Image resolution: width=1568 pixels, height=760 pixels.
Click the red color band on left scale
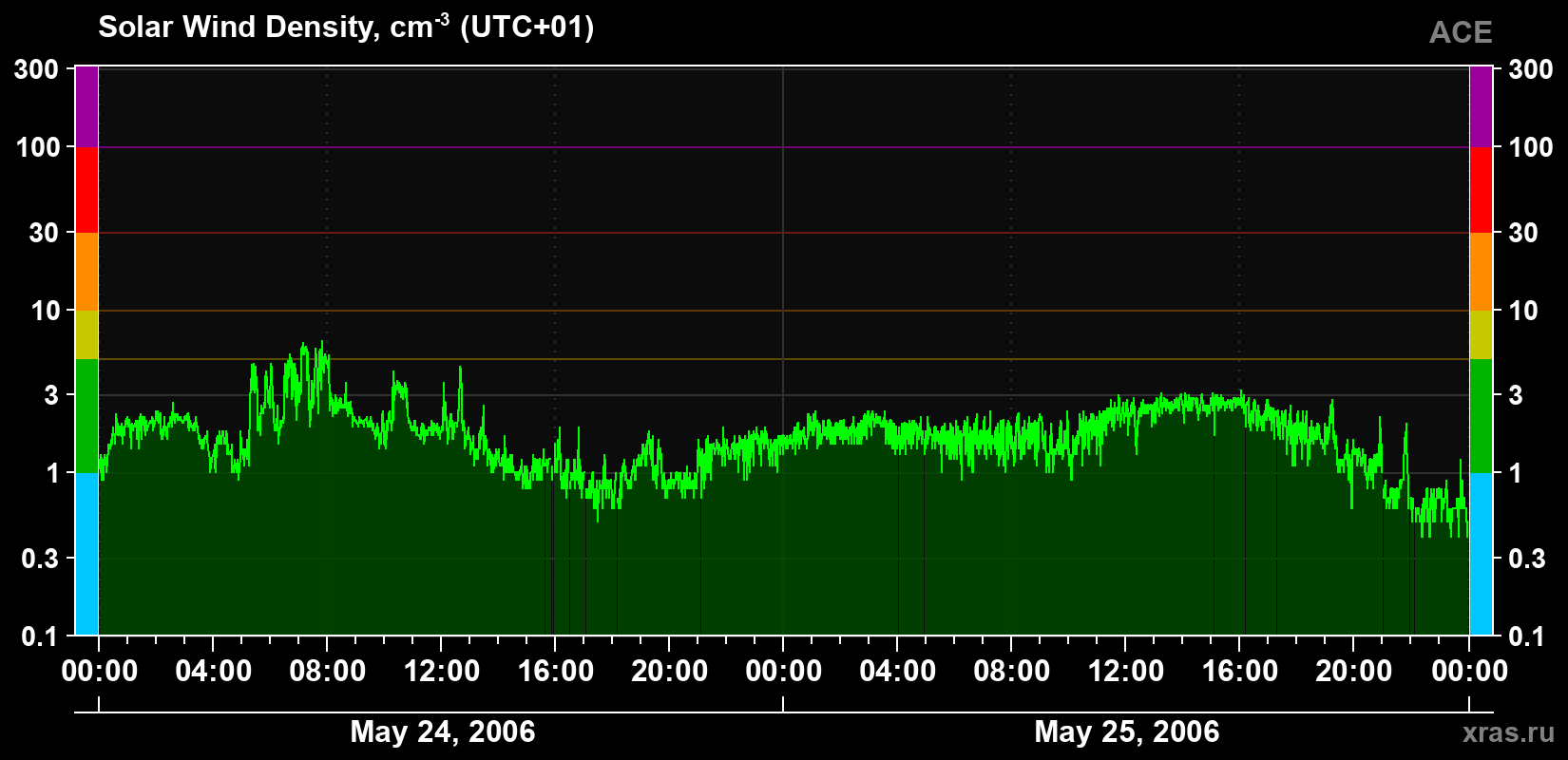86,190
